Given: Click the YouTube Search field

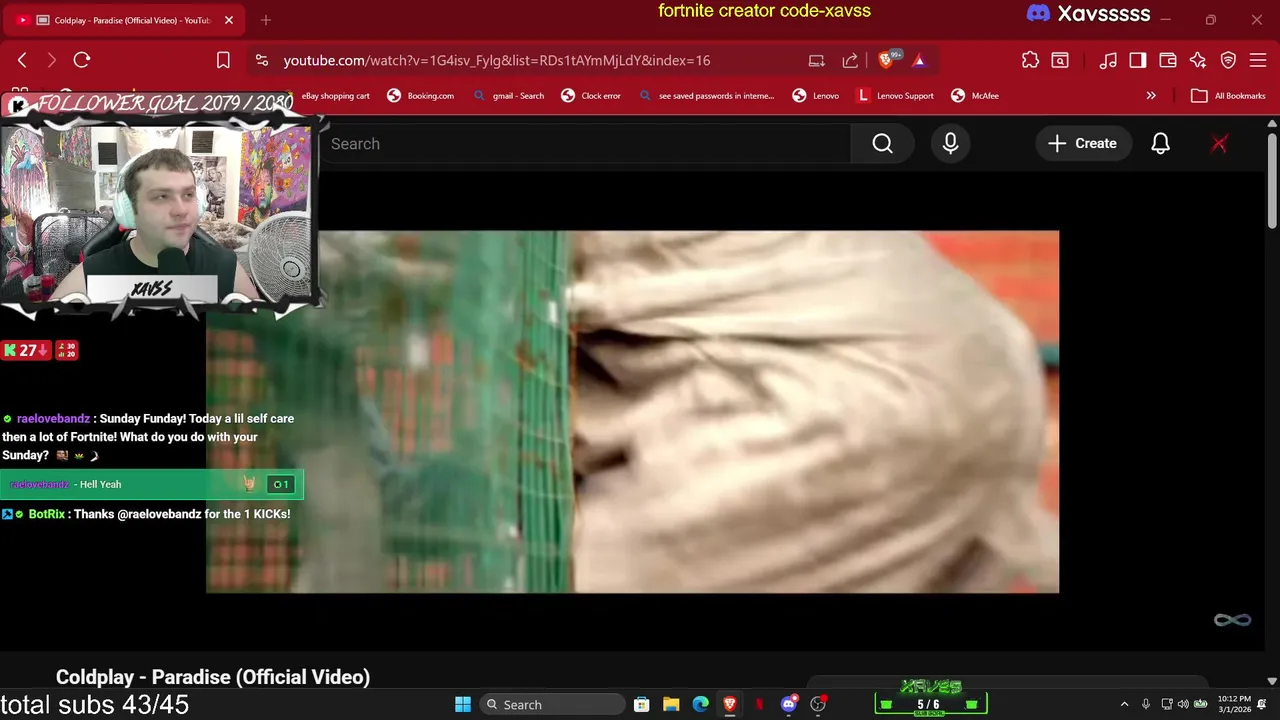Looking at the screenshot, I should pyautogui.click(x=585, y=144).
